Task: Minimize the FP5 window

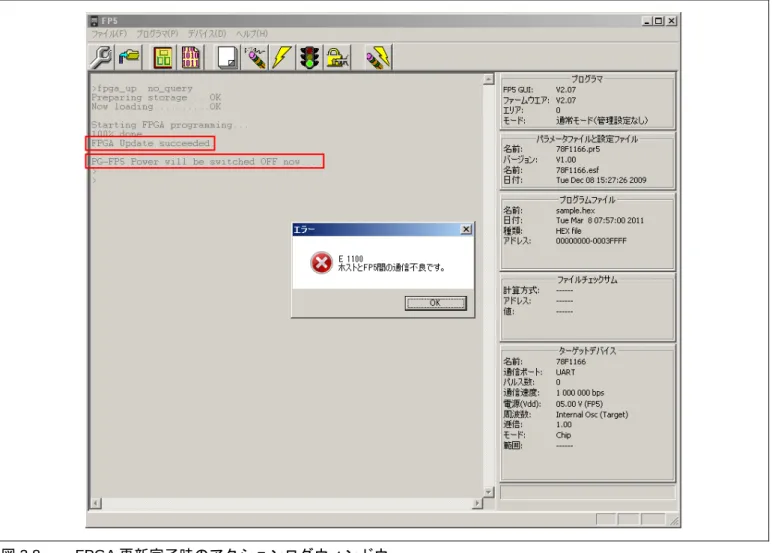Action: (647, 21)
